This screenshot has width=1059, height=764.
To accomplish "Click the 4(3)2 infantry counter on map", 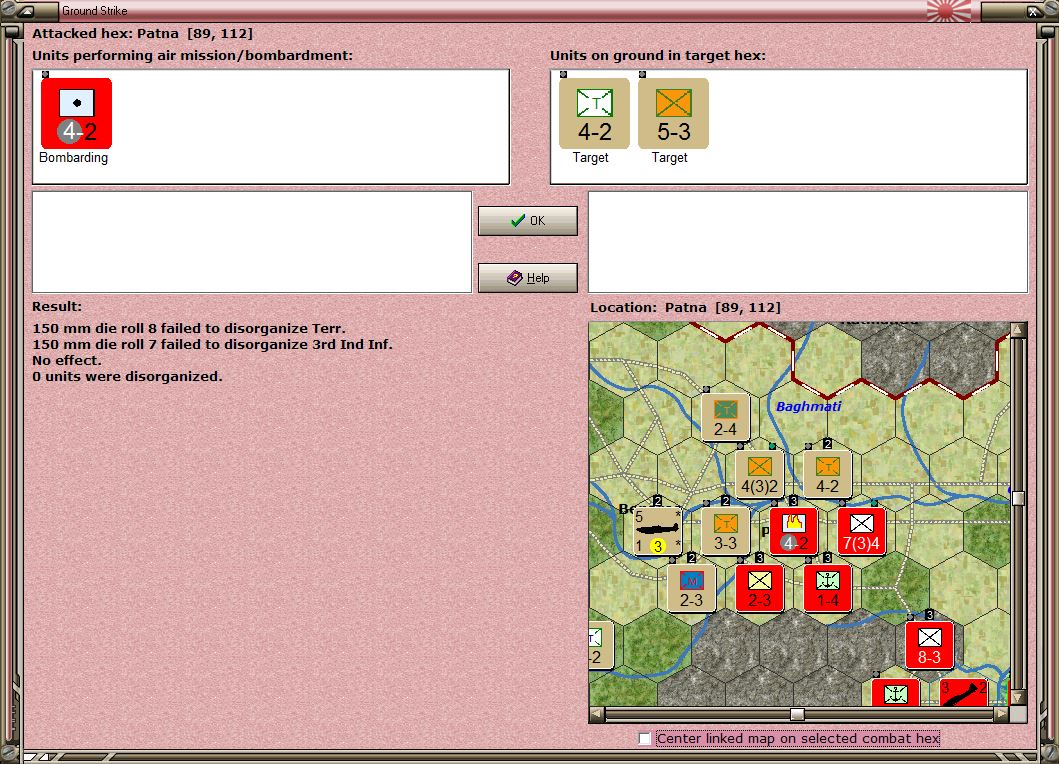I will pyautogui.click(x=759, y=475).
